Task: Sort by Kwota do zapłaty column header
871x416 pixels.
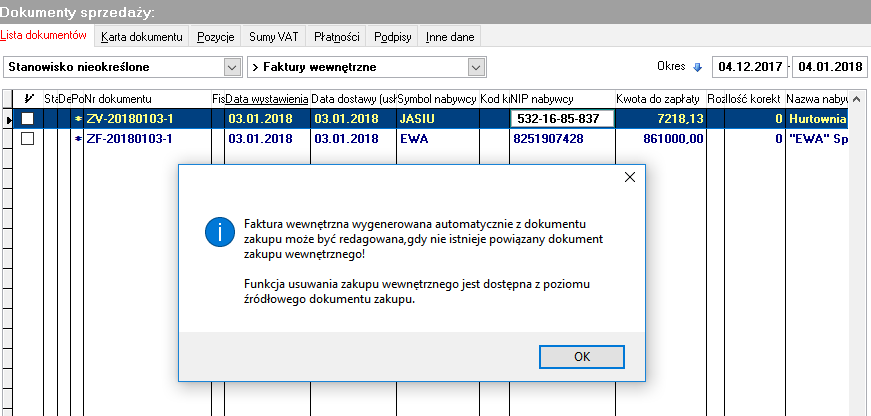Action: (660, 99)
